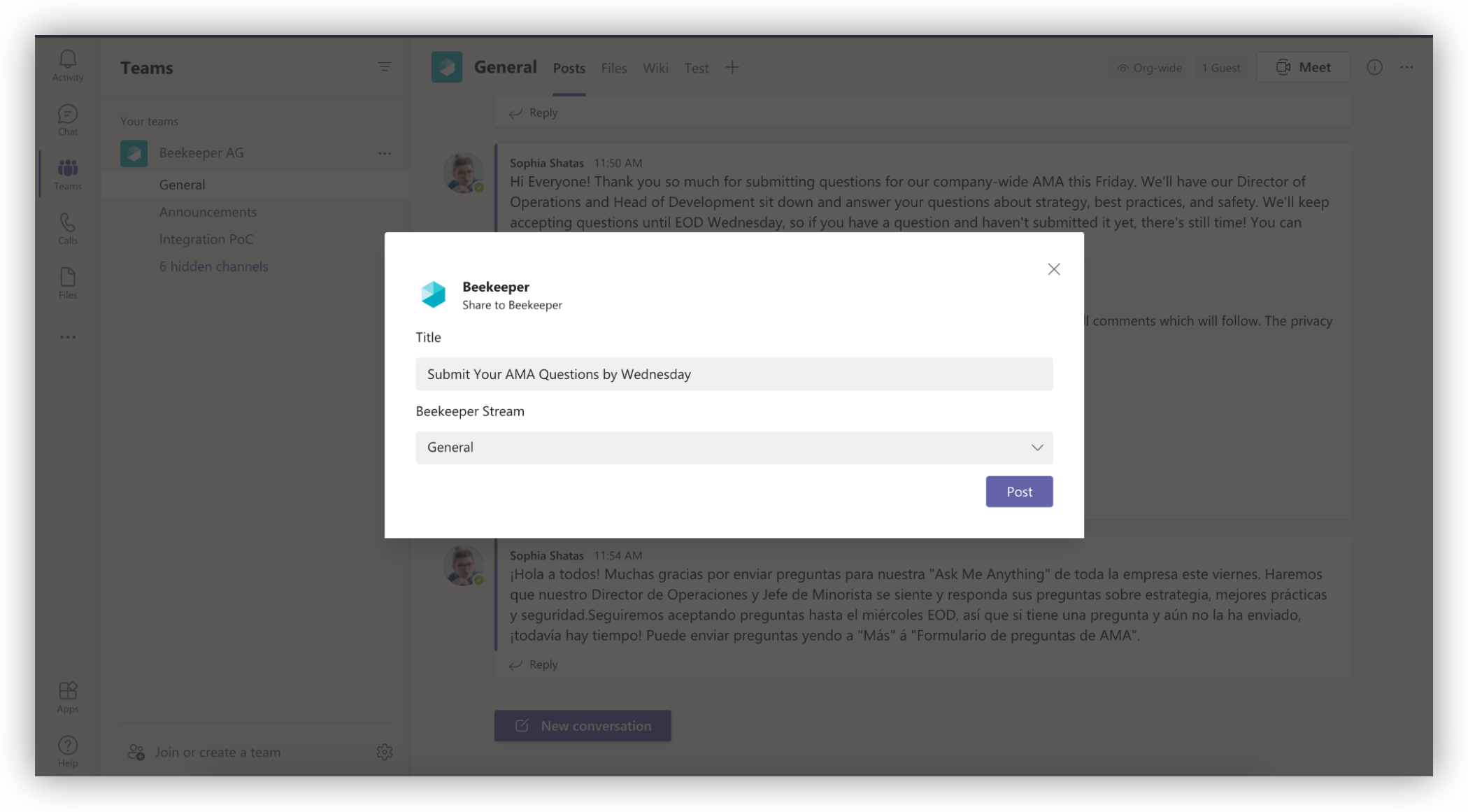Click the 6 hidden channels expander
This screenshot has height=812, width=1468.
click(213, 266)
